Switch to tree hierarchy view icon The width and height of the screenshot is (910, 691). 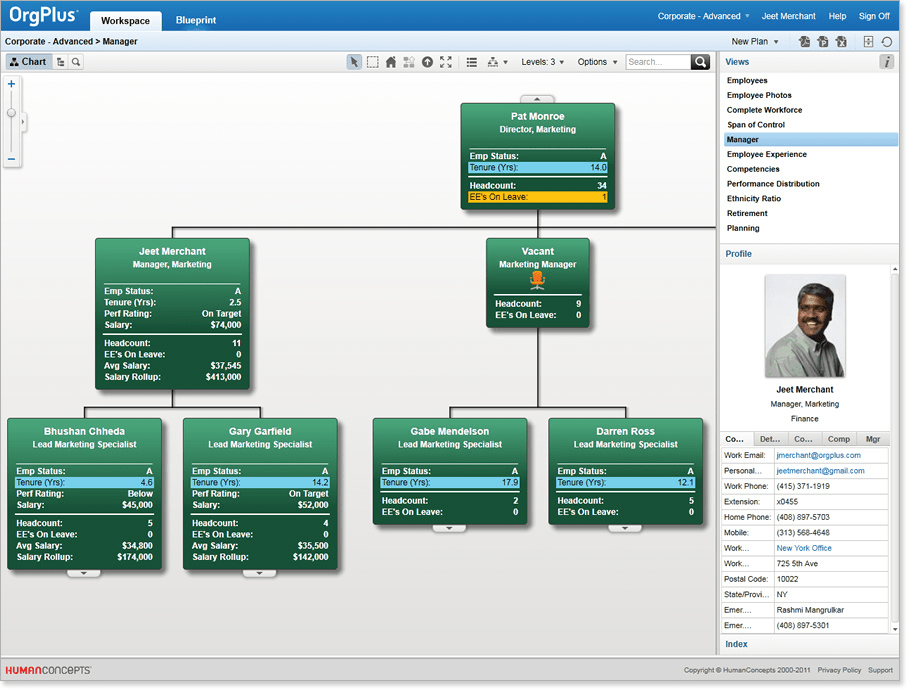tap(60, 61)
